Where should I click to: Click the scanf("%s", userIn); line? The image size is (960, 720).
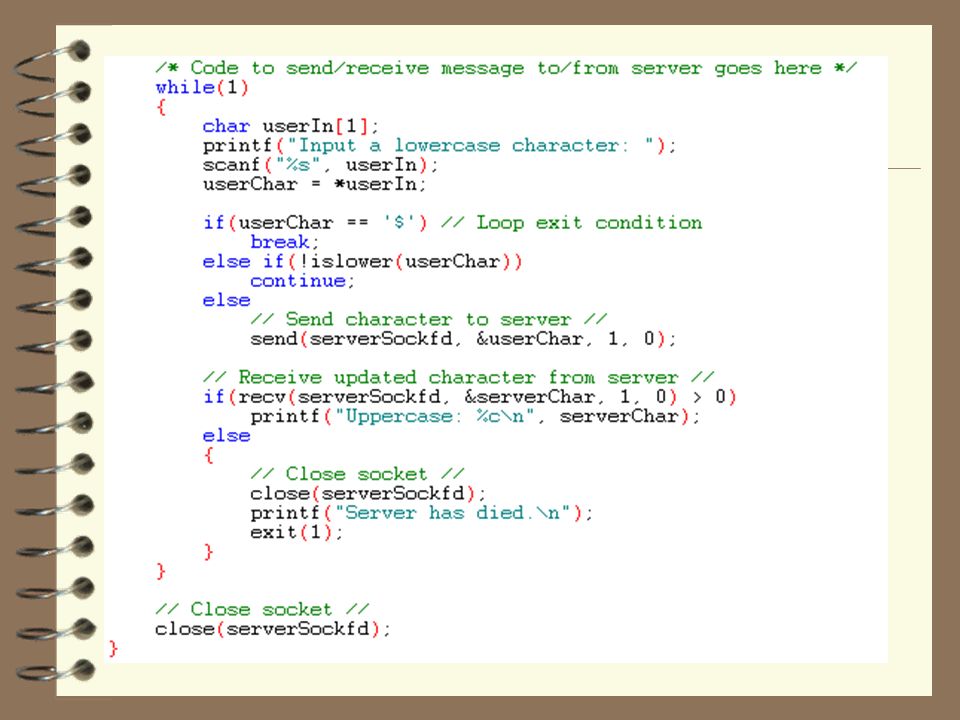pos(321,165)
